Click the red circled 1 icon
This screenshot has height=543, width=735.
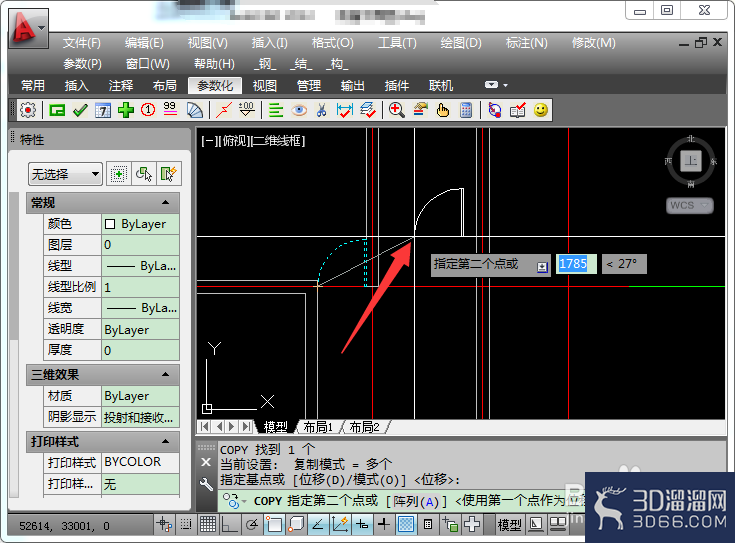(148, 111)
